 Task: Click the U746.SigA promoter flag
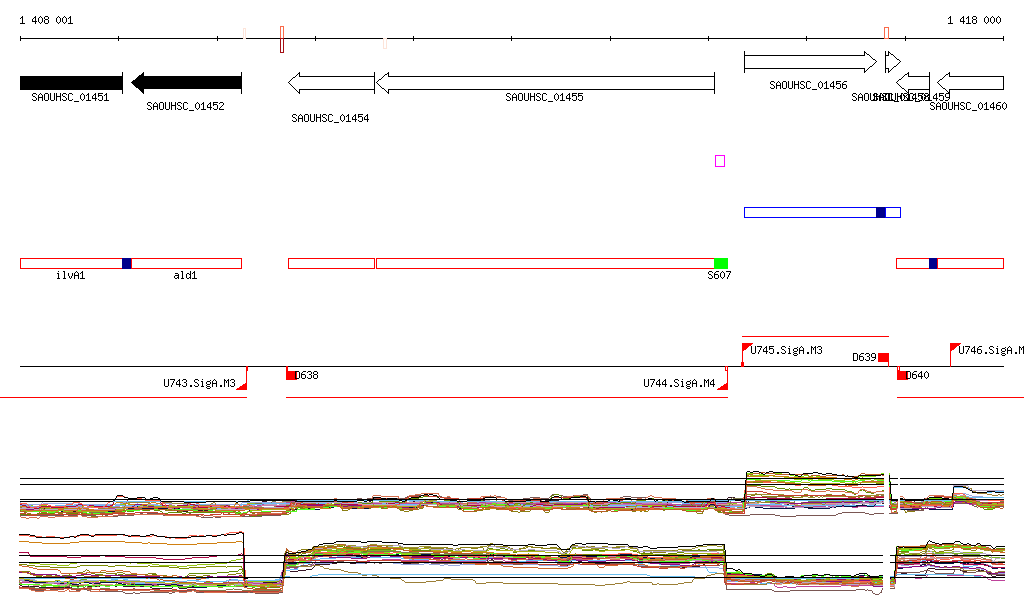click(954, 349)
